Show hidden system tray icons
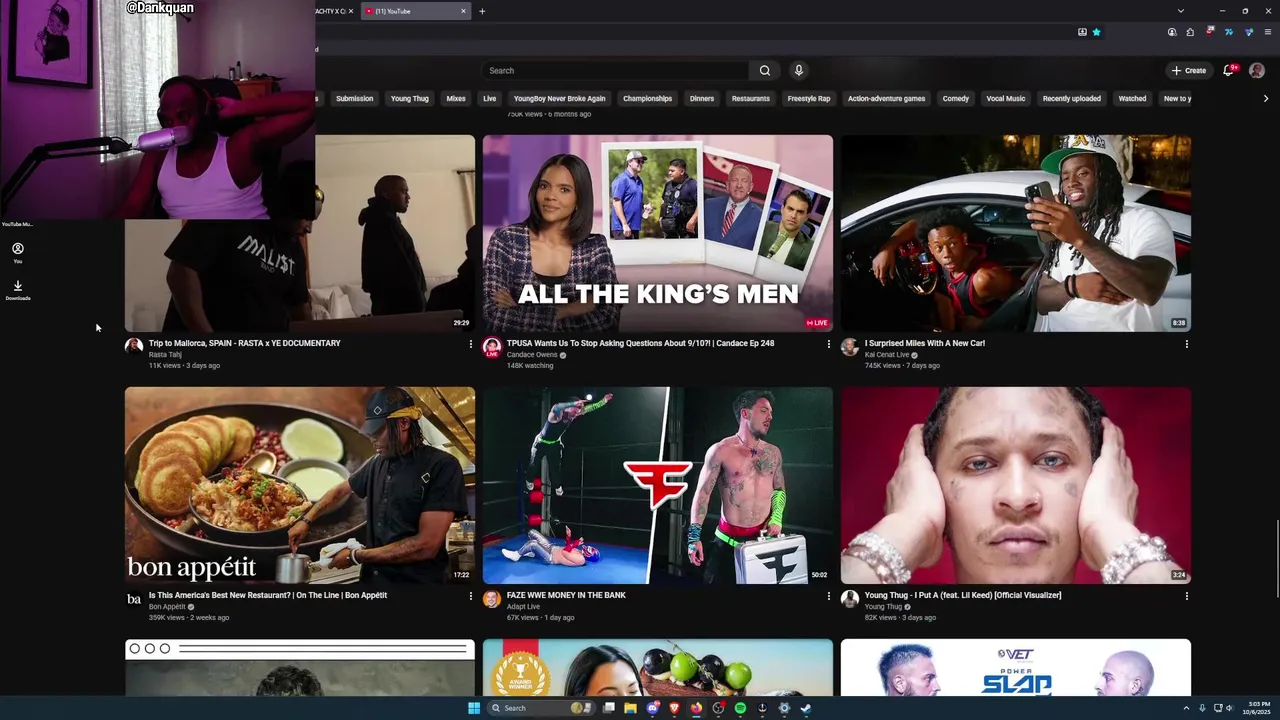This screenshot has width=1280, height=720. 1187,708
